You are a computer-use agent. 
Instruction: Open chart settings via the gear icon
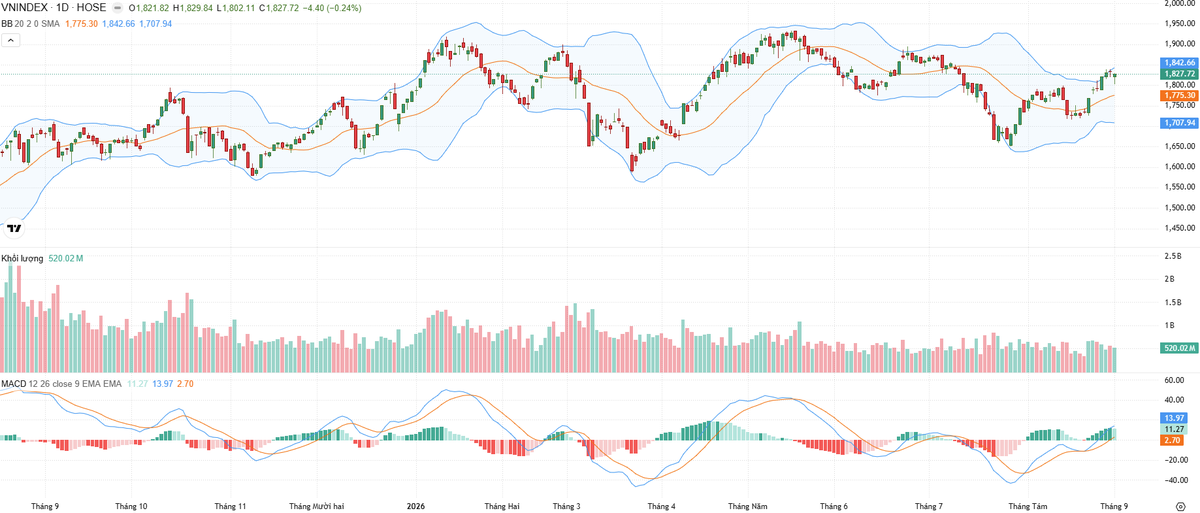coord(1181,506)
